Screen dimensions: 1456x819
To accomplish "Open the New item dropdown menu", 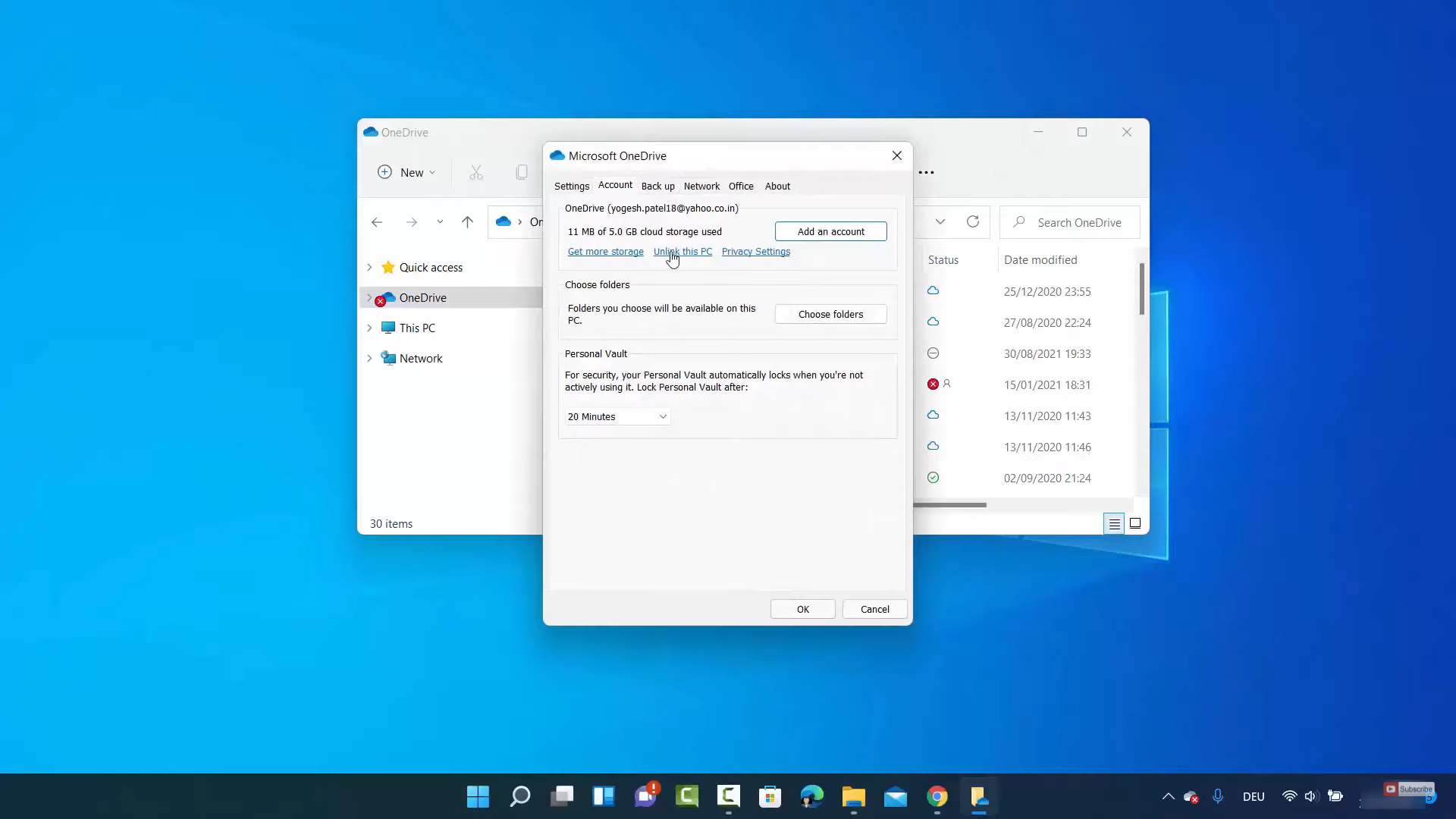I will click(407, 173).
